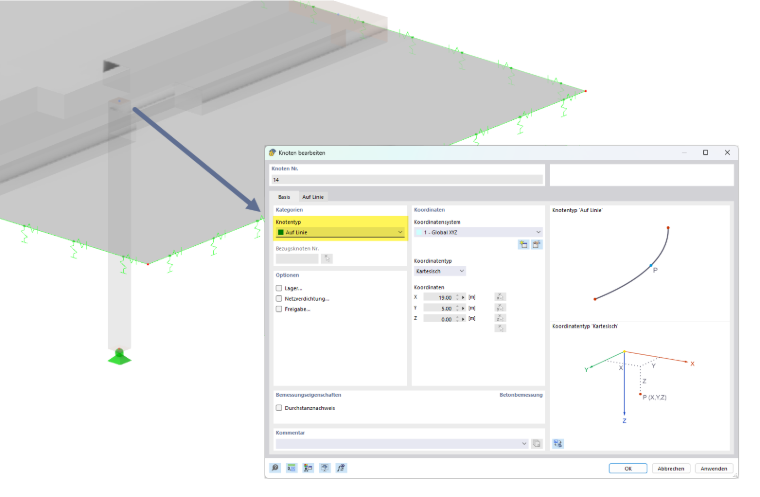This screenshot has height=497, width=760.
Task: Click the units and decimals footer icon
Action: coord(291,468)
